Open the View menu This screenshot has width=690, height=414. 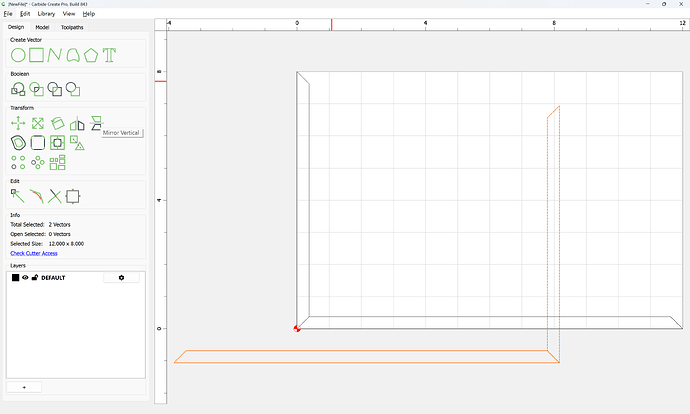pyautogui.click(x=69, y=14)
